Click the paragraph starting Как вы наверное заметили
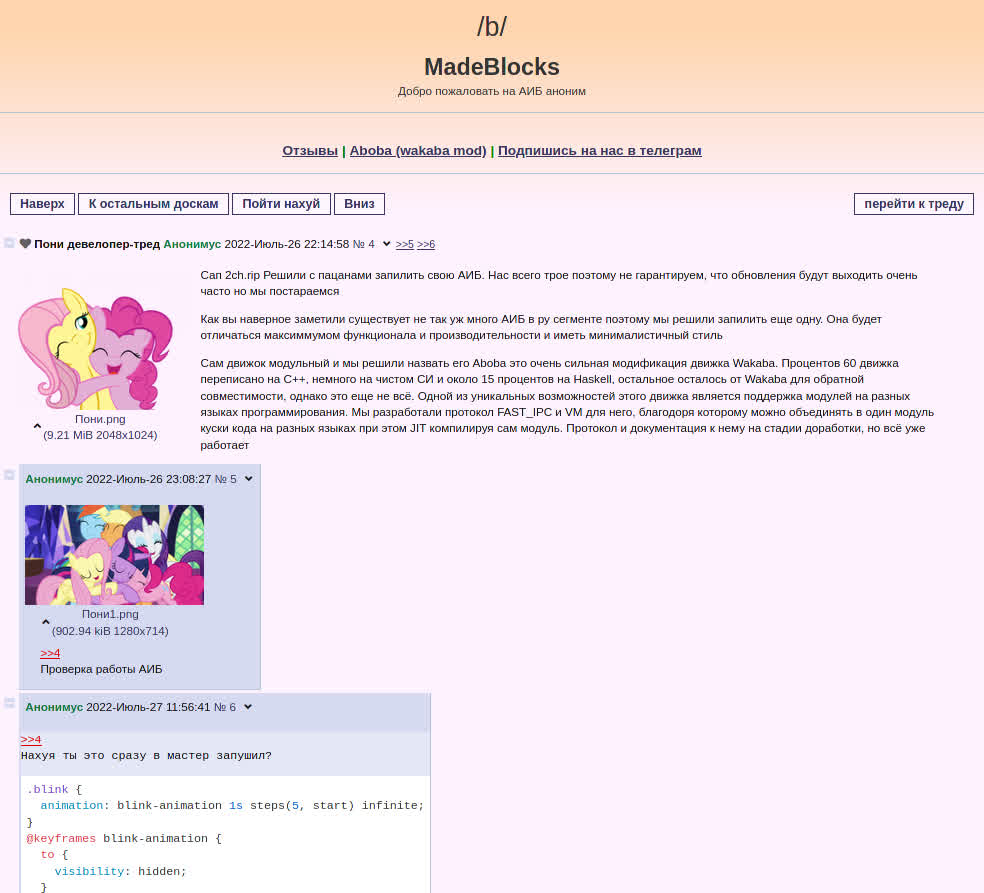 point(541,327)
